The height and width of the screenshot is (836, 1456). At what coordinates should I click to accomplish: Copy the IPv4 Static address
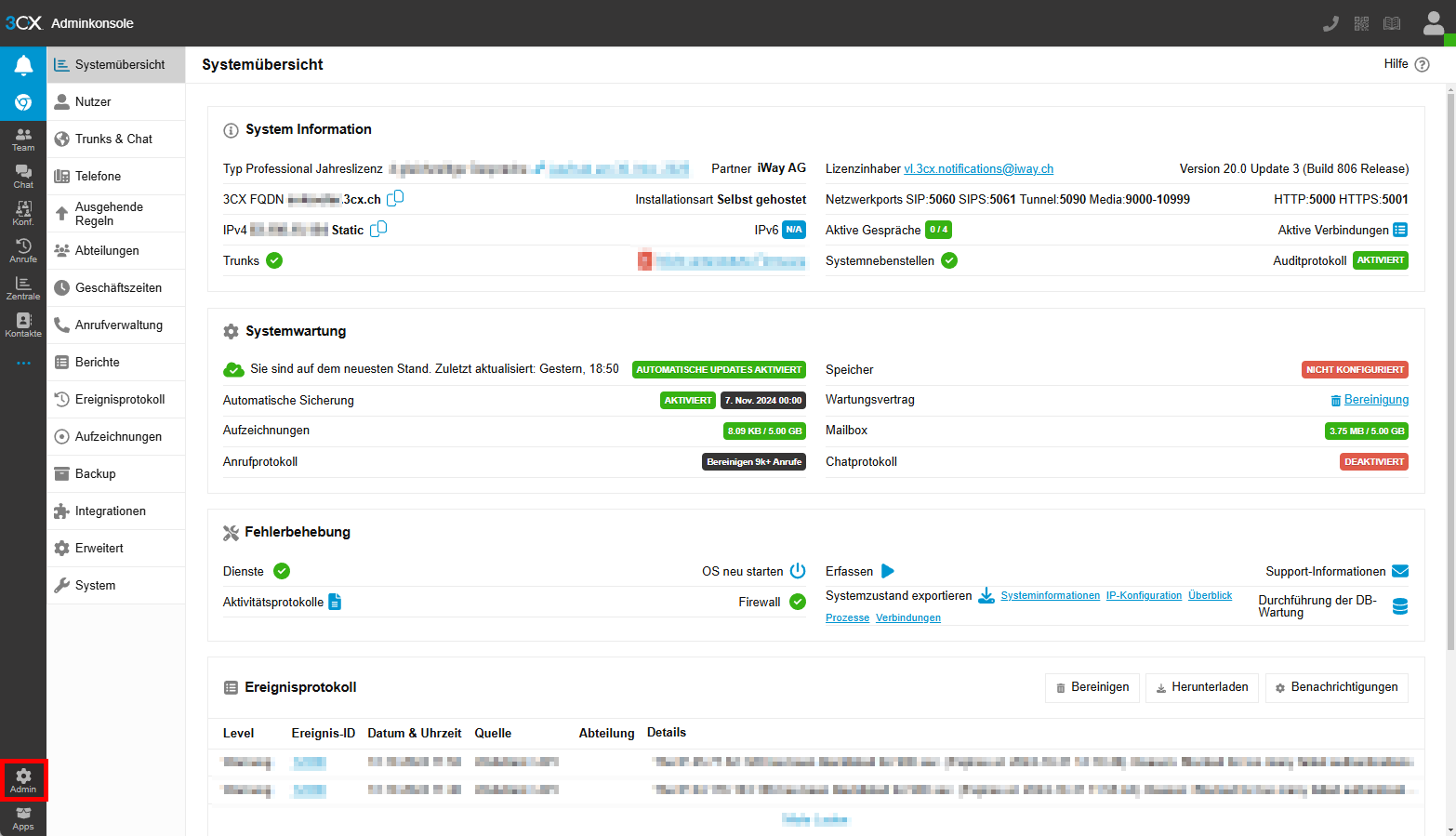pos(378,229)
